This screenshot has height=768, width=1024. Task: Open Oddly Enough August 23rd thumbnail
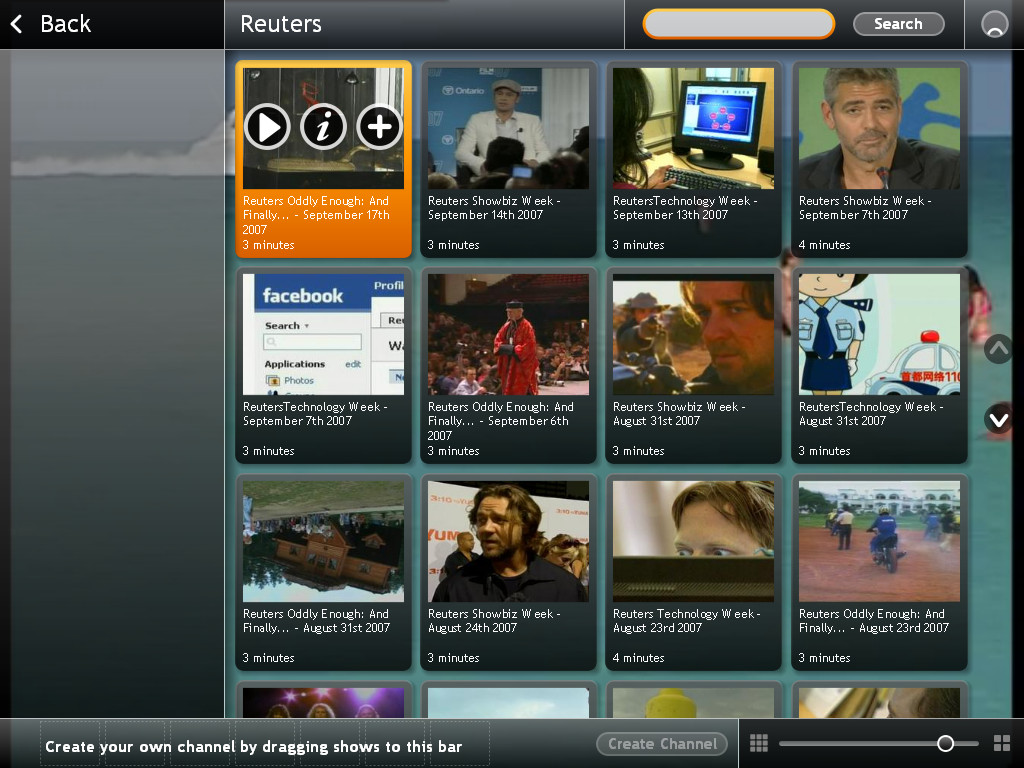click(x=879, y=541)
